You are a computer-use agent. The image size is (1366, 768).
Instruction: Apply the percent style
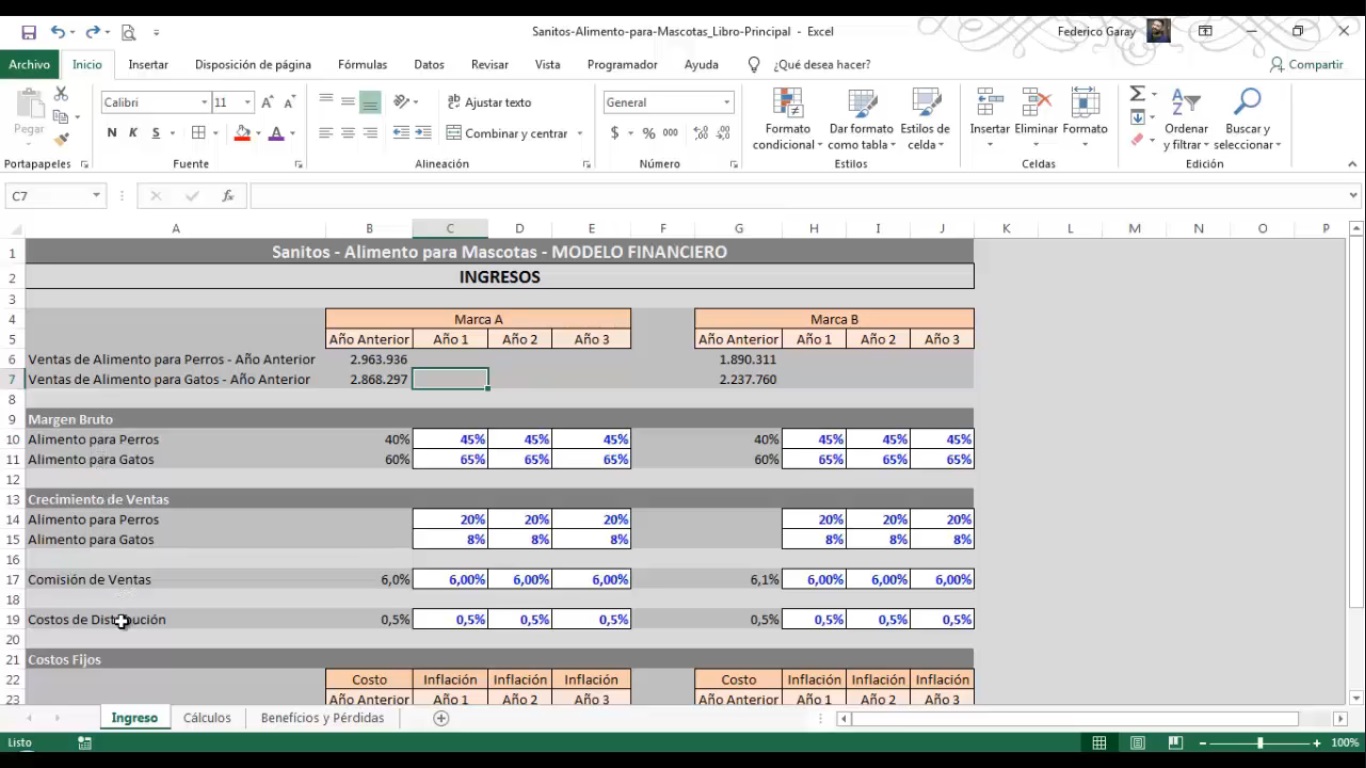pos(649,133)
